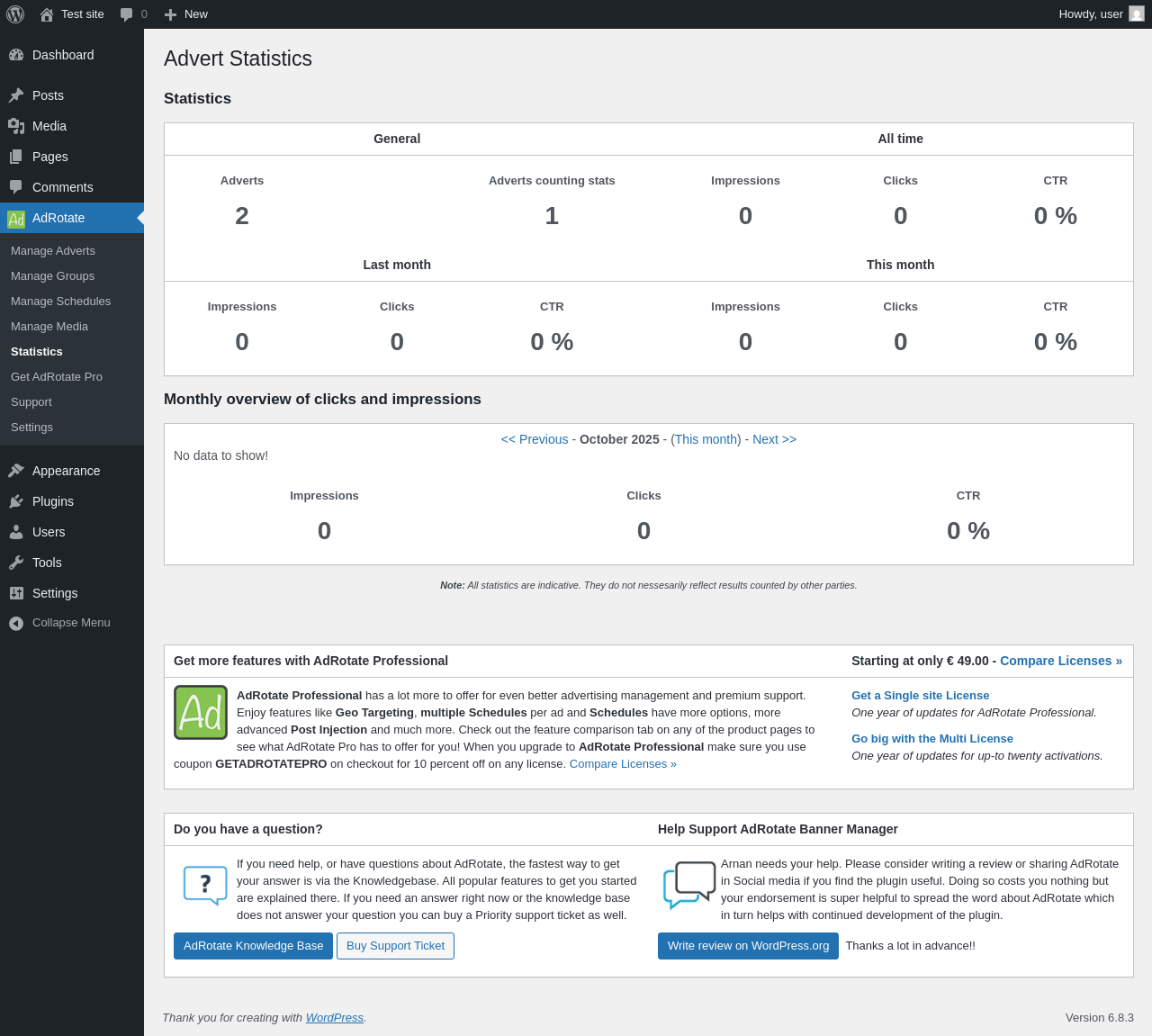Click the Buy Support Ticket button

pos(395,946)
